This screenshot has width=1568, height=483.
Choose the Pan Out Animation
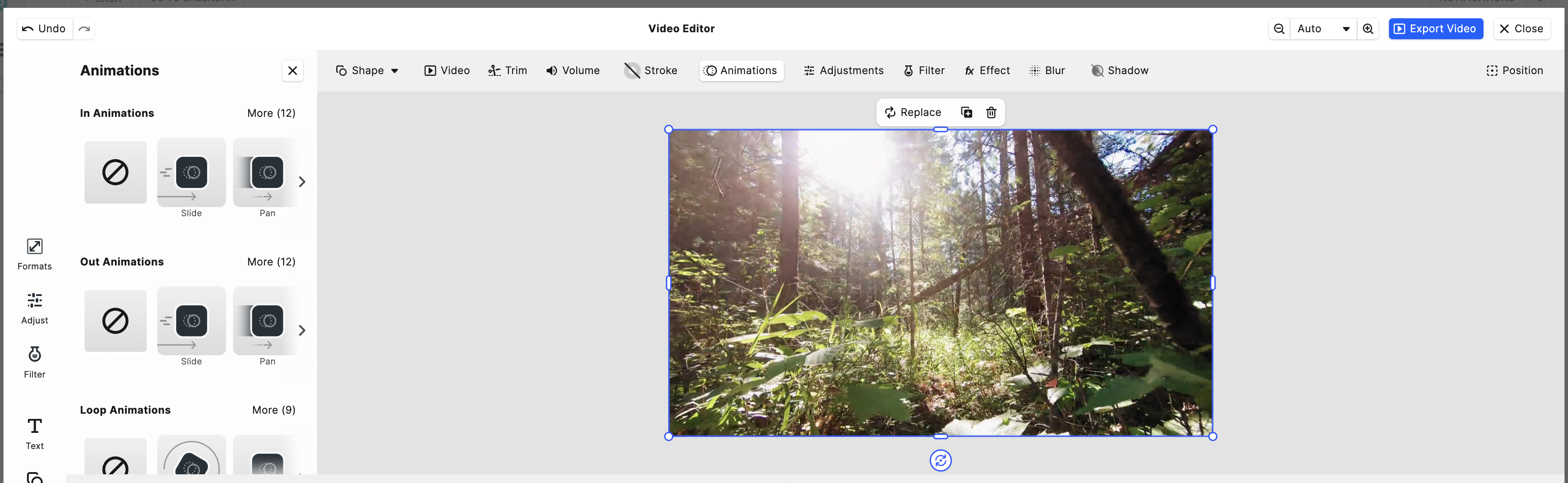point(267,321)
